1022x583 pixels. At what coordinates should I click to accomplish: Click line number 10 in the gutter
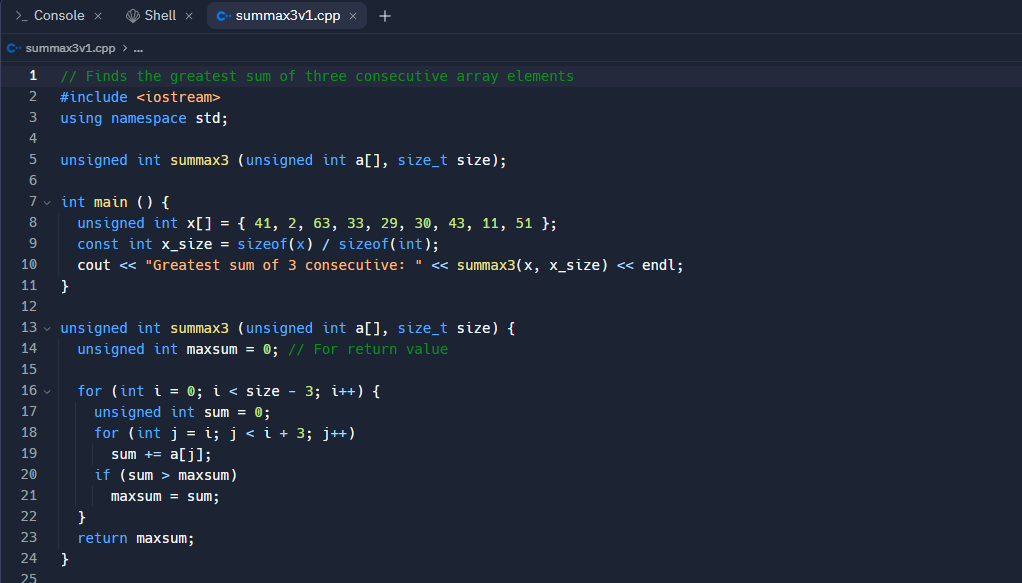point(31,264)
